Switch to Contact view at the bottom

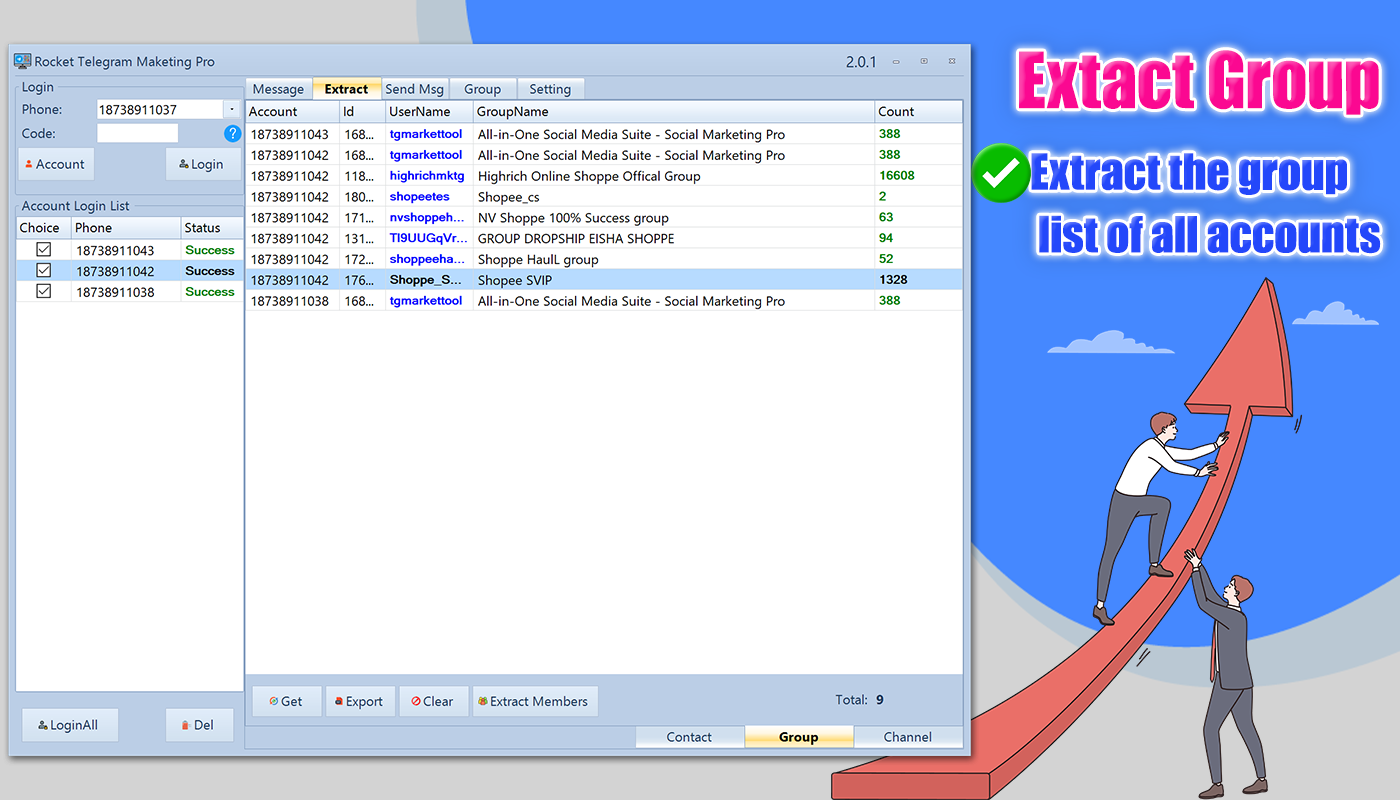click(689, 736)
